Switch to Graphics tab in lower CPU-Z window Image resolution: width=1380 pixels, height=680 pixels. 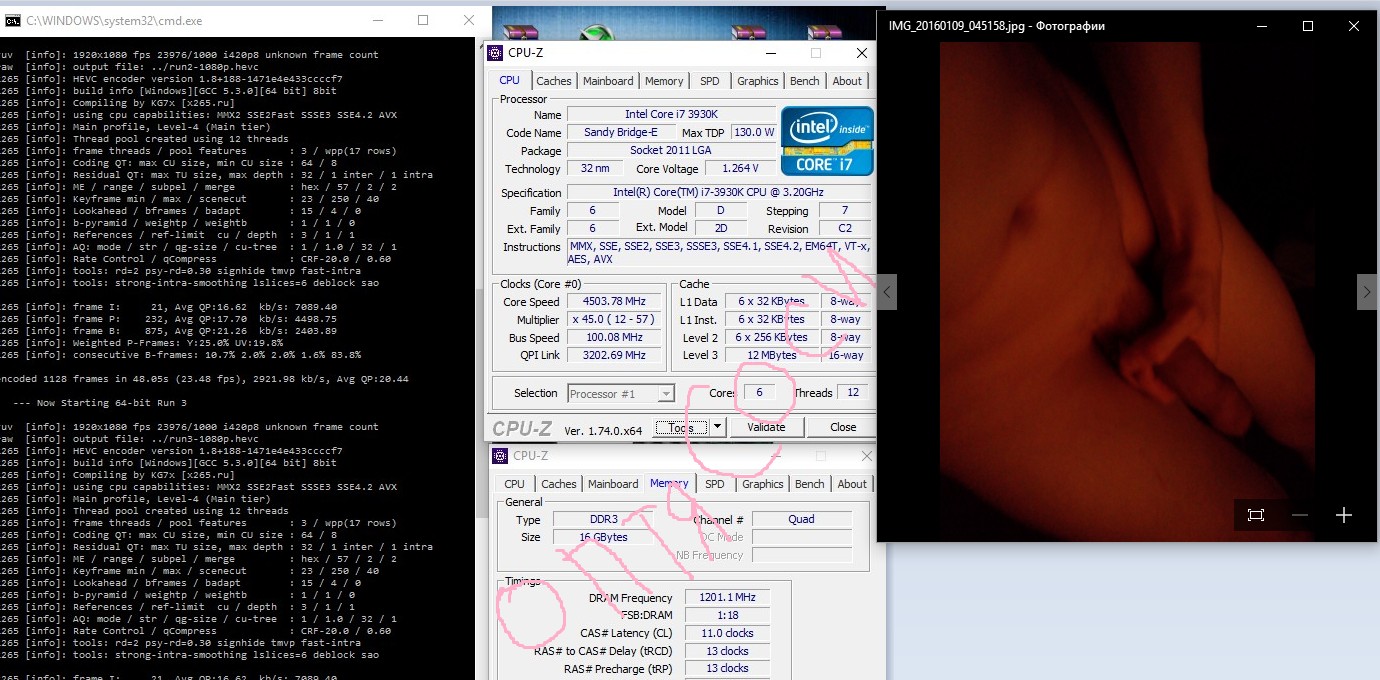tap(762, 484)
